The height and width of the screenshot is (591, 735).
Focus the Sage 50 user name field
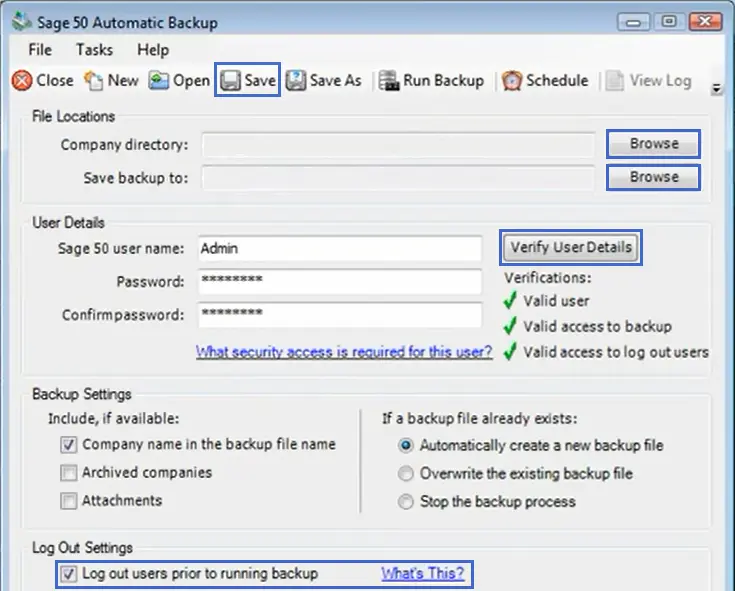[340, 248]
